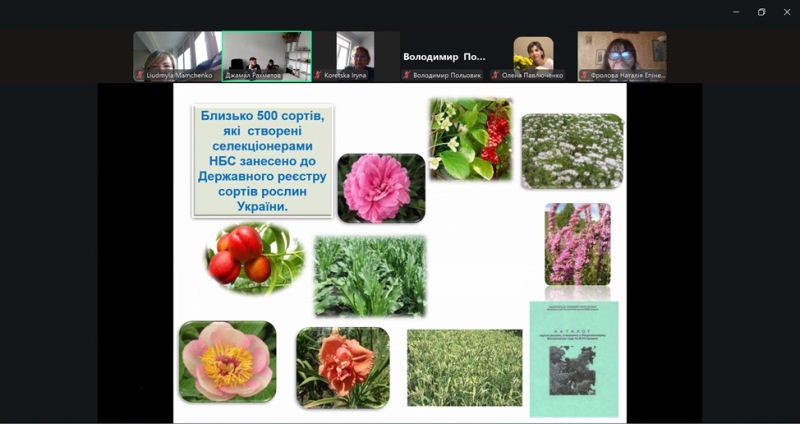
Task: Open the Володимир По... participant tile without video
Action: 443,56
